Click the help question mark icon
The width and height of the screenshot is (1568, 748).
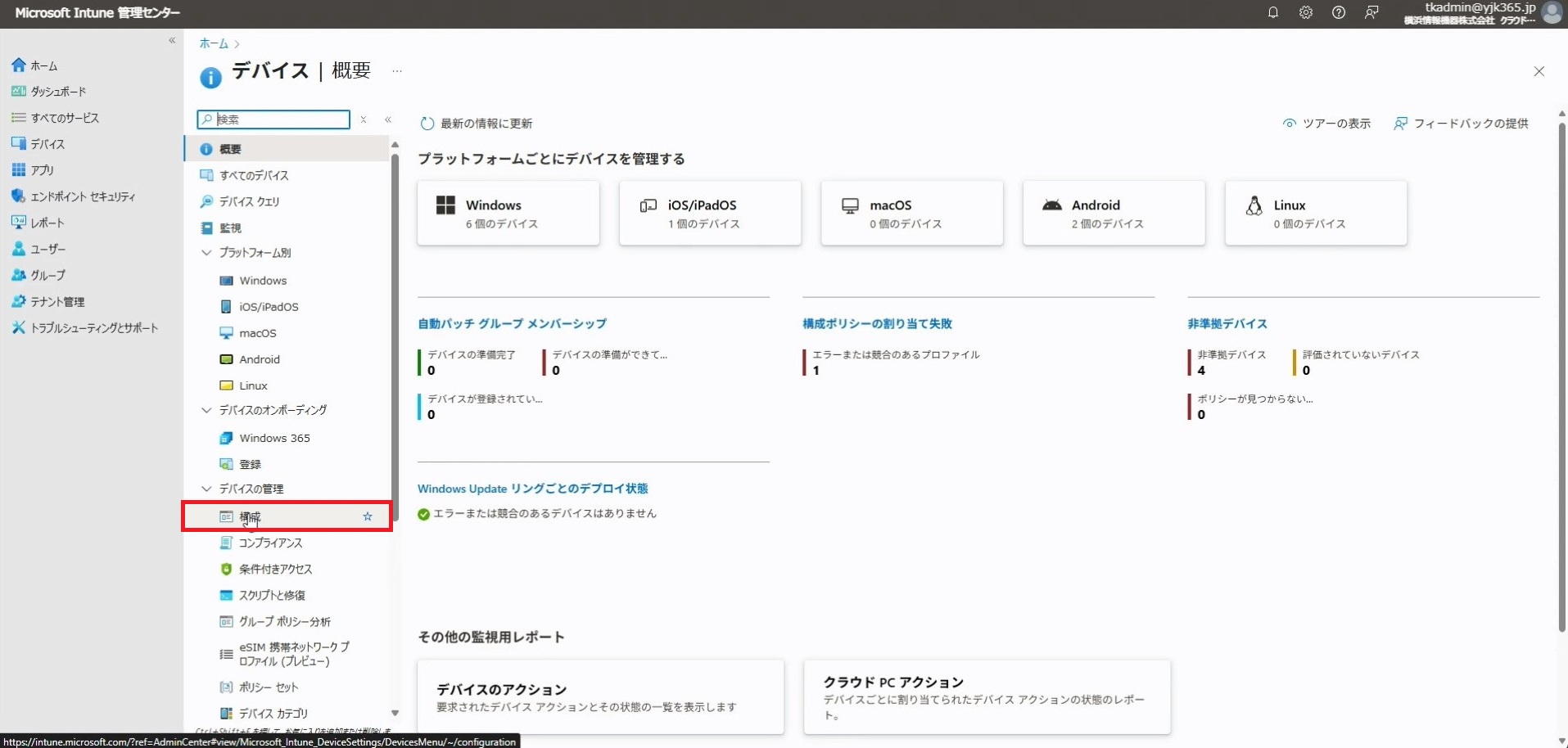[1338, 12]
